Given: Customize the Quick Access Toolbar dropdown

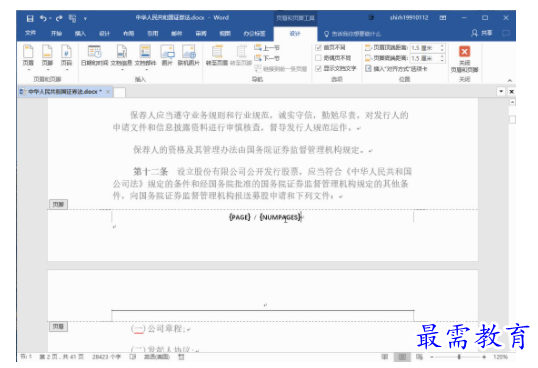Looking at the screenshot, I should [85, 19].
